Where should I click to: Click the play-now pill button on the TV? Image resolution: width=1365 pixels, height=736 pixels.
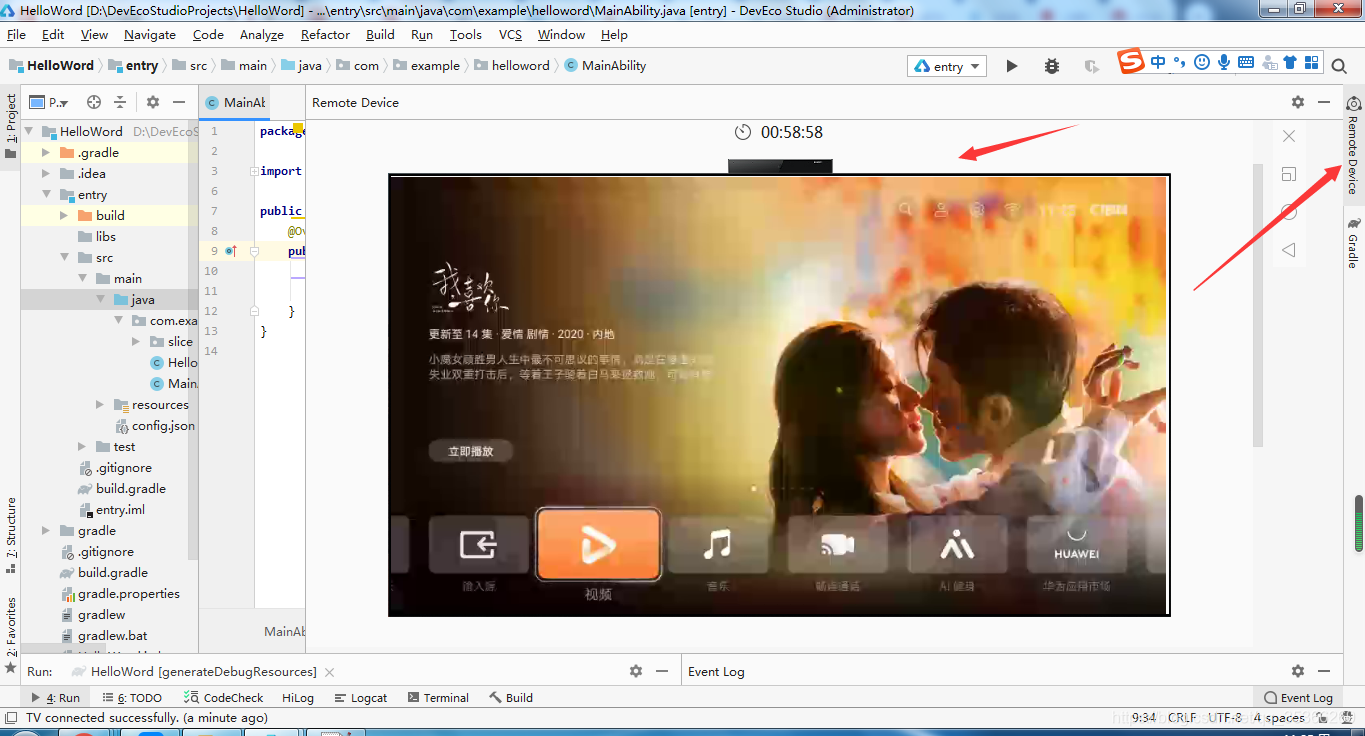point(471,451)
